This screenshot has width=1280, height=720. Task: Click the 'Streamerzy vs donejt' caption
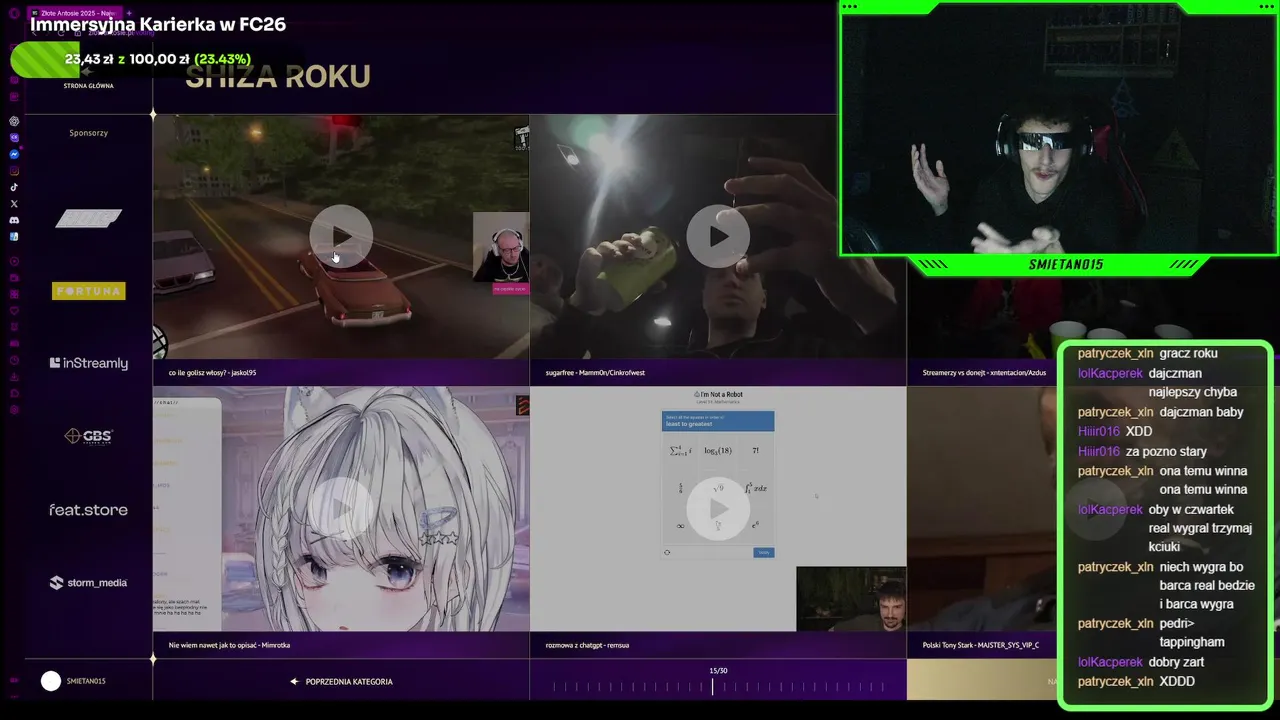[x=984, y=373]
